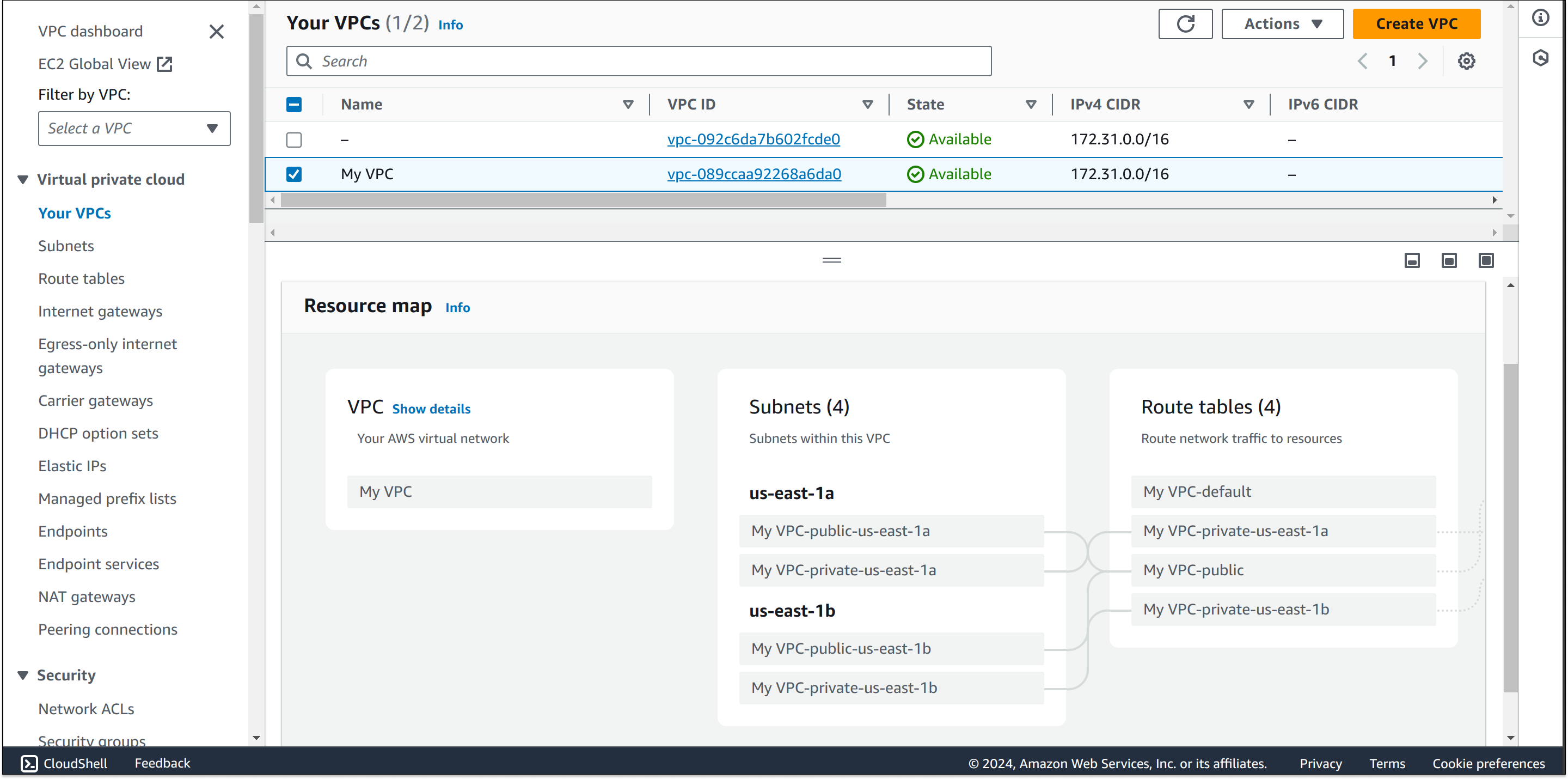The width and height of the screenshot is (1568, 779).
Task: Collapse the Virtual private cloud section
Action: click(x=22, y=179)
